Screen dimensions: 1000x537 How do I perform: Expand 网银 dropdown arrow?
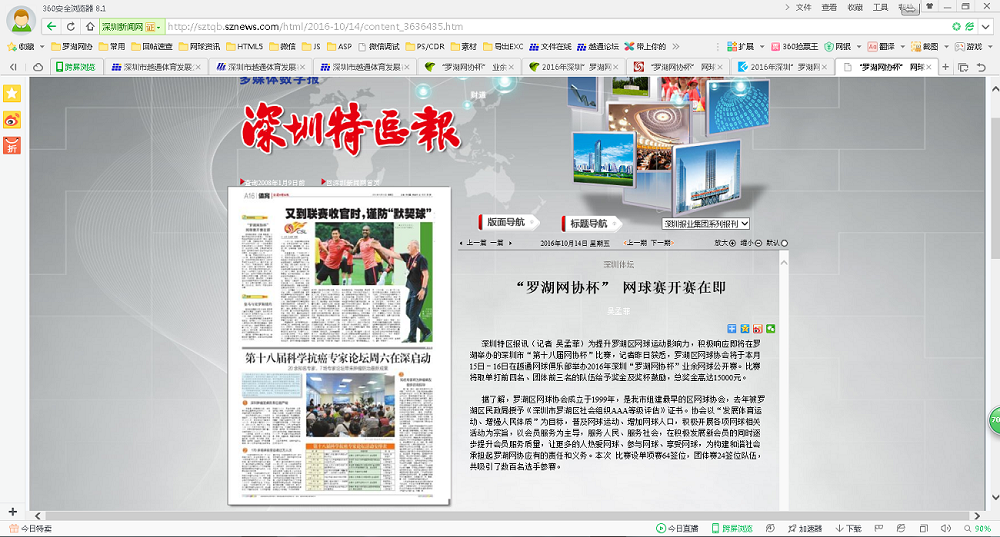[x=858, y=47]
